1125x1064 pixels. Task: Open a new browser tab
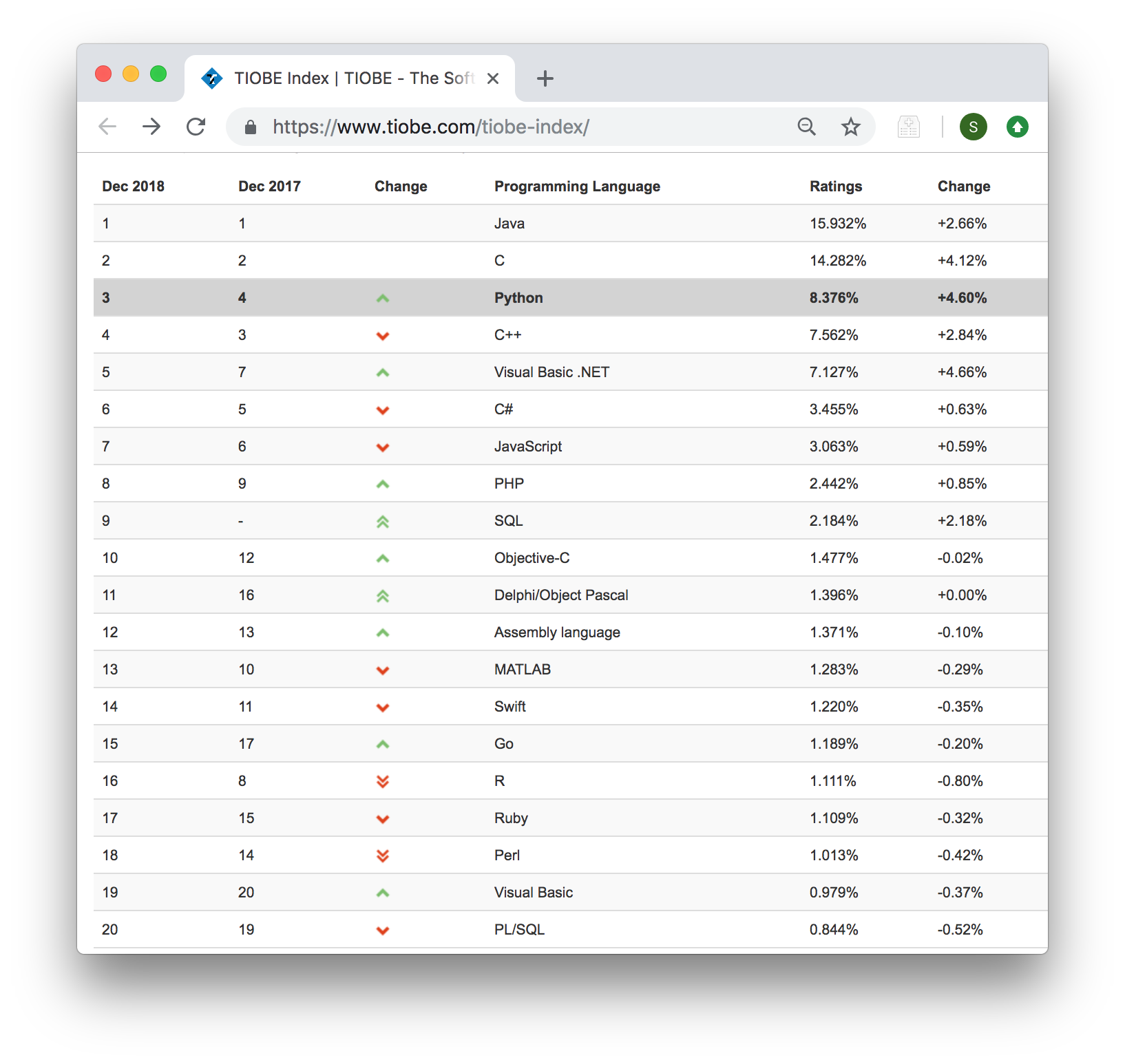pyautogui.click(x=545, y=78)
